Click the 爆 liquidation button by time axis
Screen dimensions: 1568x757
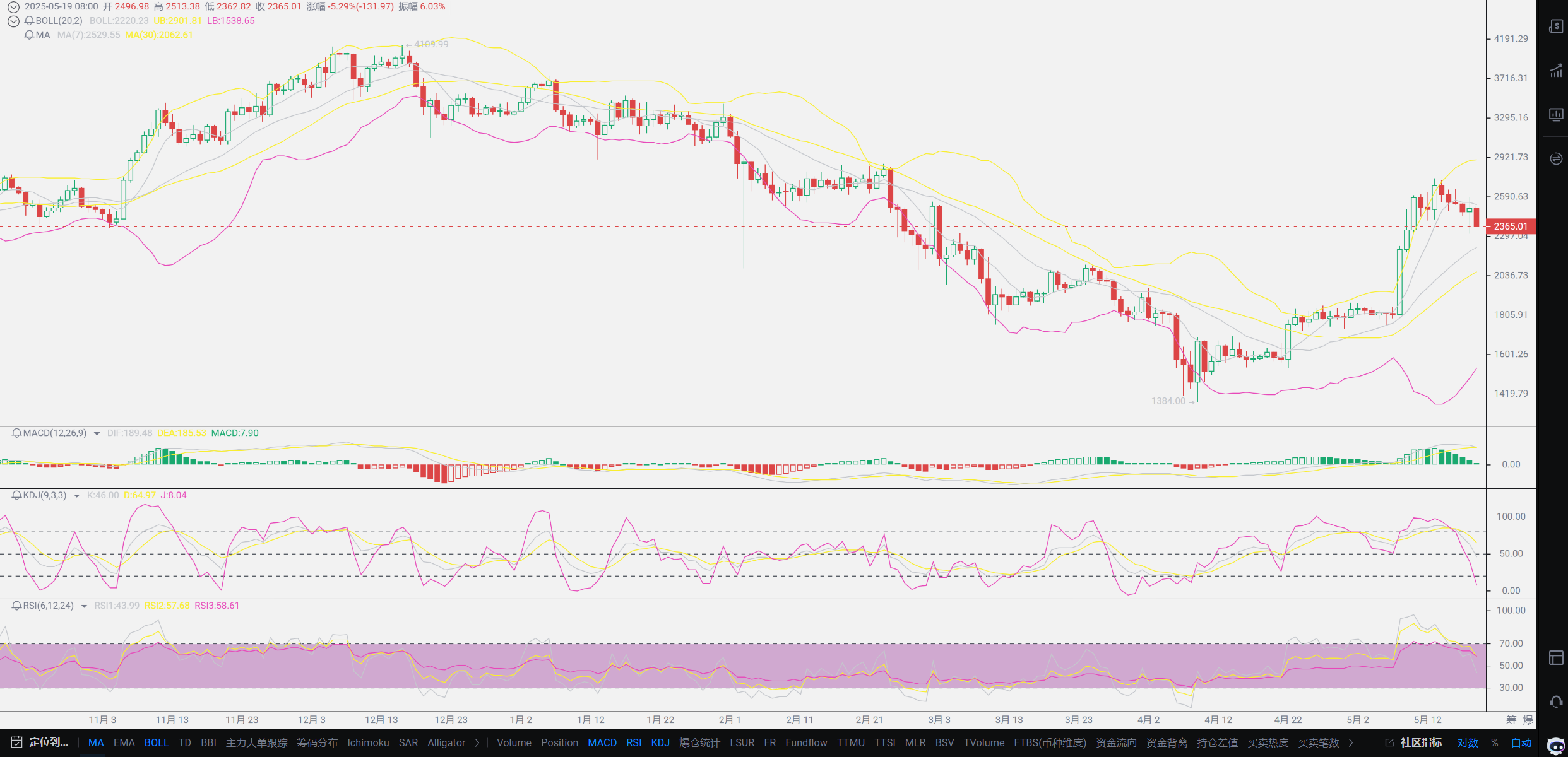[1528, 720]
